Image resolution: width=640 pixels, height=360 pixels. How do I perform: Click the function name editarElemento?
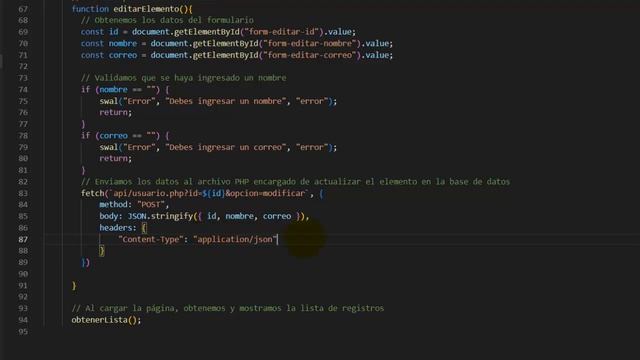pyautogui.click(x=146, y=9)
